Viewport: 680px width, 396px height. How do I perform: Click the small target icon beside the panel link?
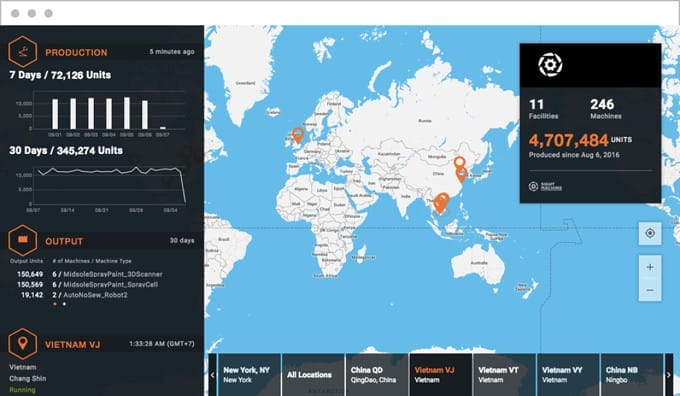(533, 187)
